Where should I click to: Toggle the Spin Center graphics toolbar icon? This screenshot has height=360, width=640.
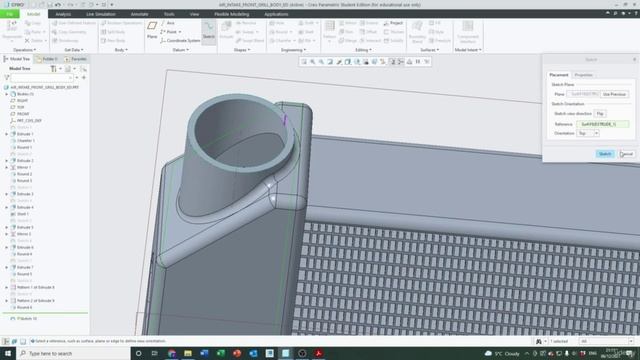coord(401,62)
